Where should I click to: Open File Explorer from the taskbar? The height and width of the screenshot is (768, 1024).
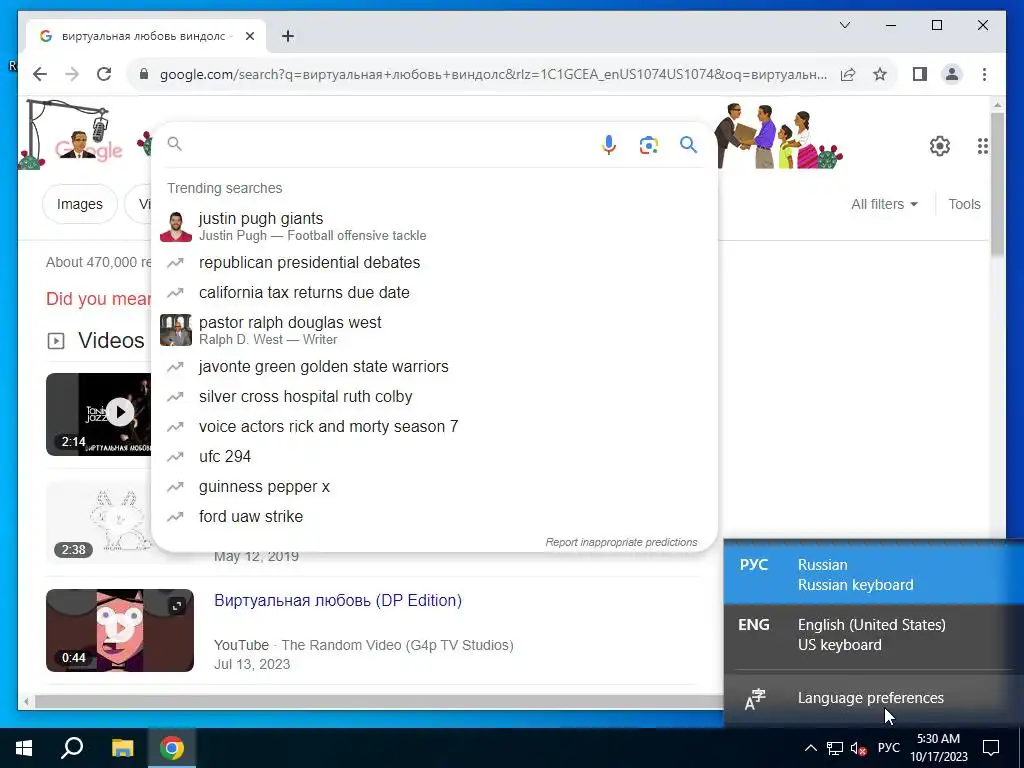tap(122, 748)
